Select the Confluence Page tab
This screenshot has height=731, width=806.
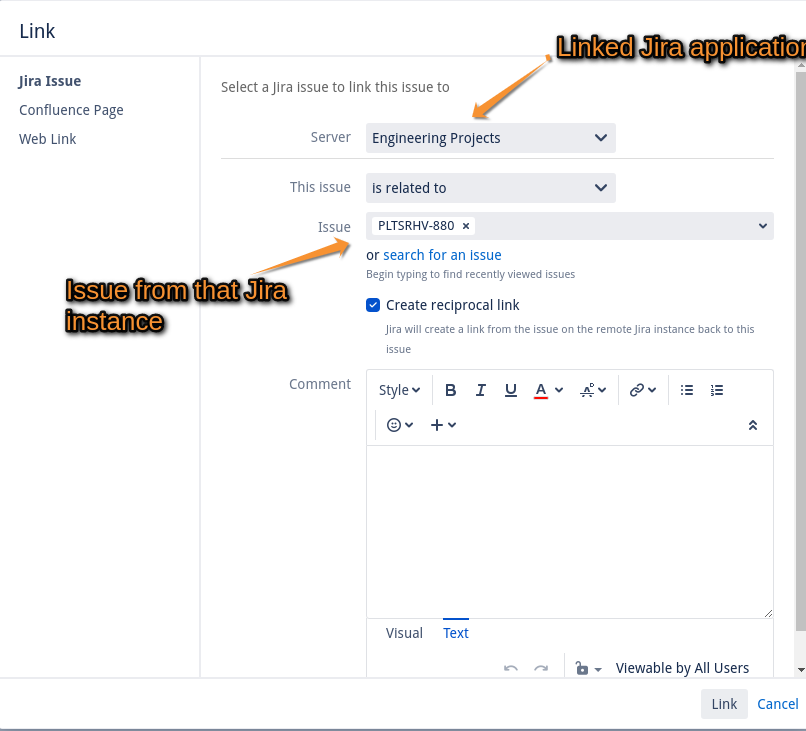click(x=71, y=110)
